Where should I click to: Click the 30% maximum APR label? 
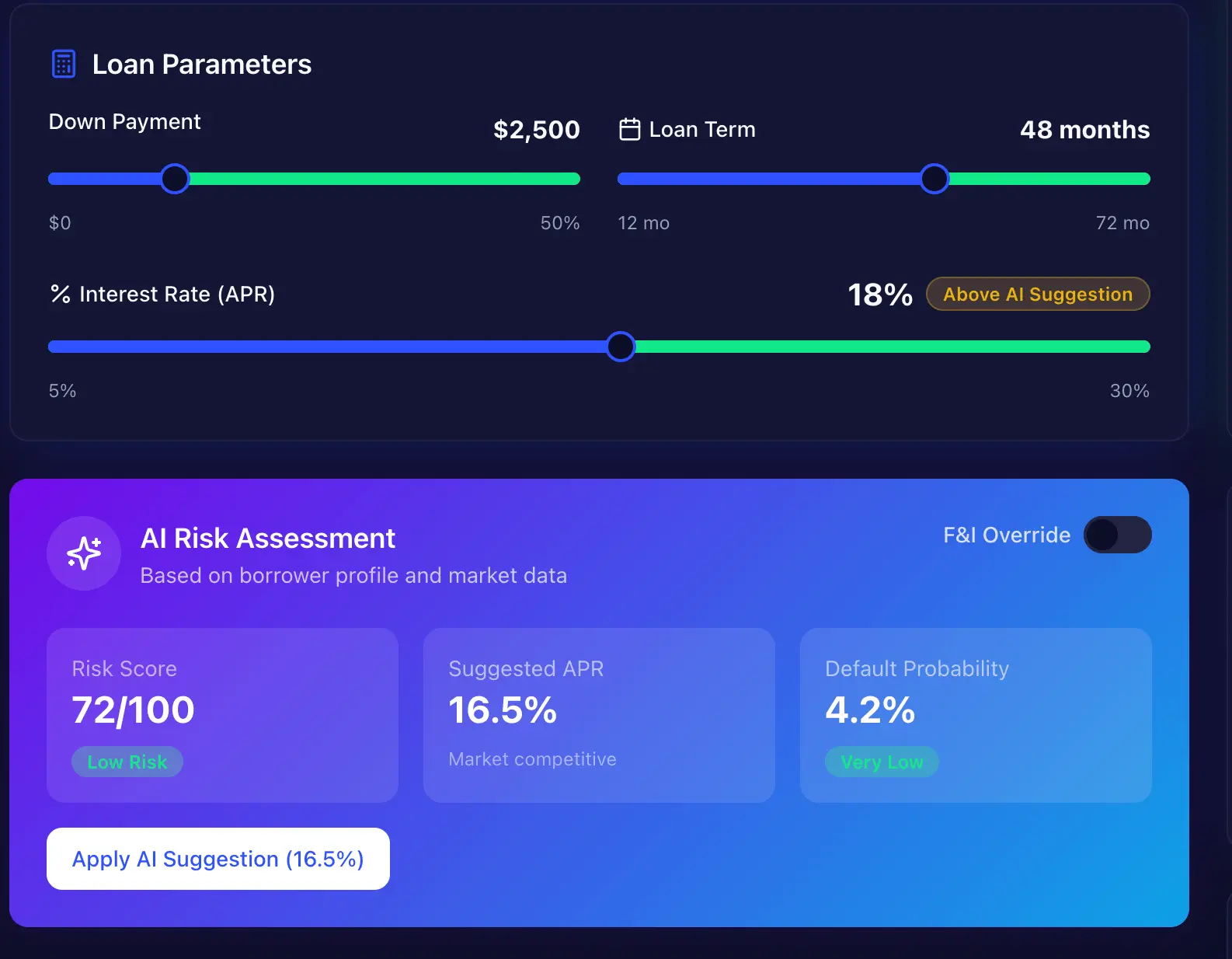[x=1129, y=391]
